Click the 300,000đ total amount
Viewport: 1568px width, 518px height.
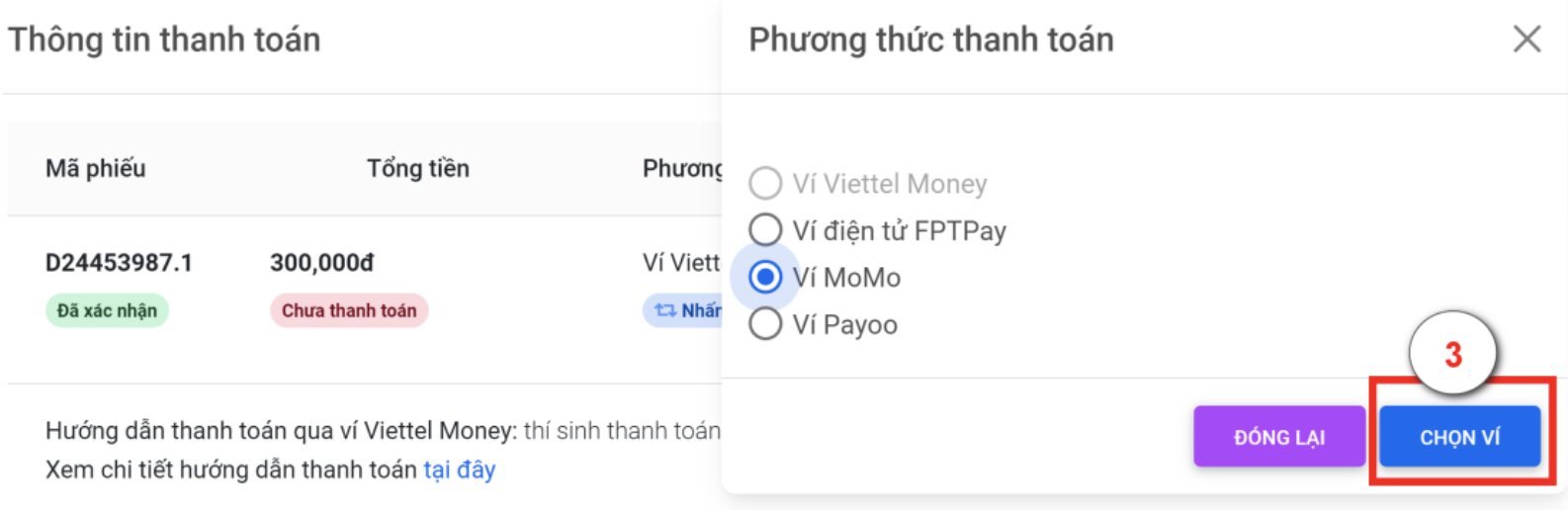[322, 263]
